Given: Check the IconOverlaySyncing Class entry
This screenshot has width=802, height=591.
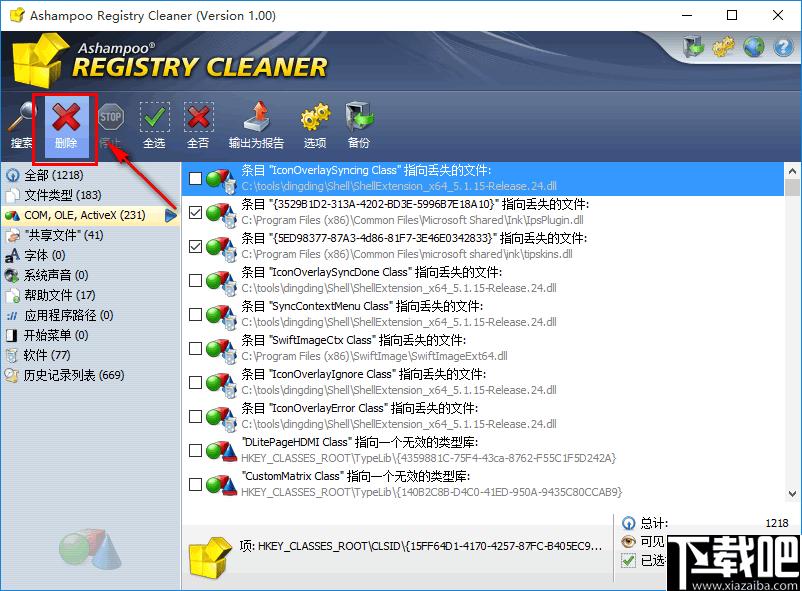Looking at the screenshot, I should (x=195, y=178).
